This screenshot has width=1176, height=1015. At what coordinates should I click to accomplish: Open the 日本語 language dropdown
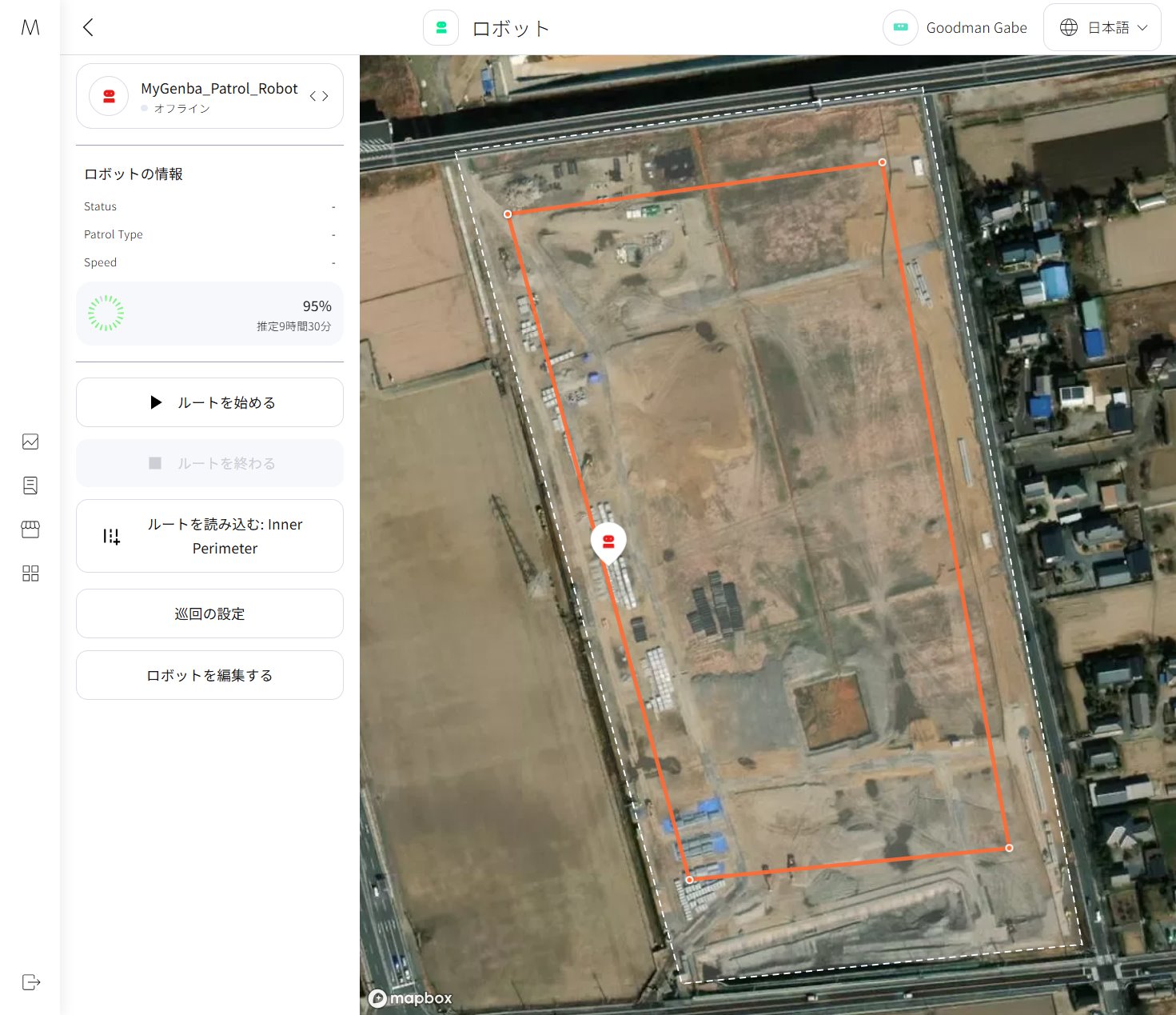click(1102, 28)
